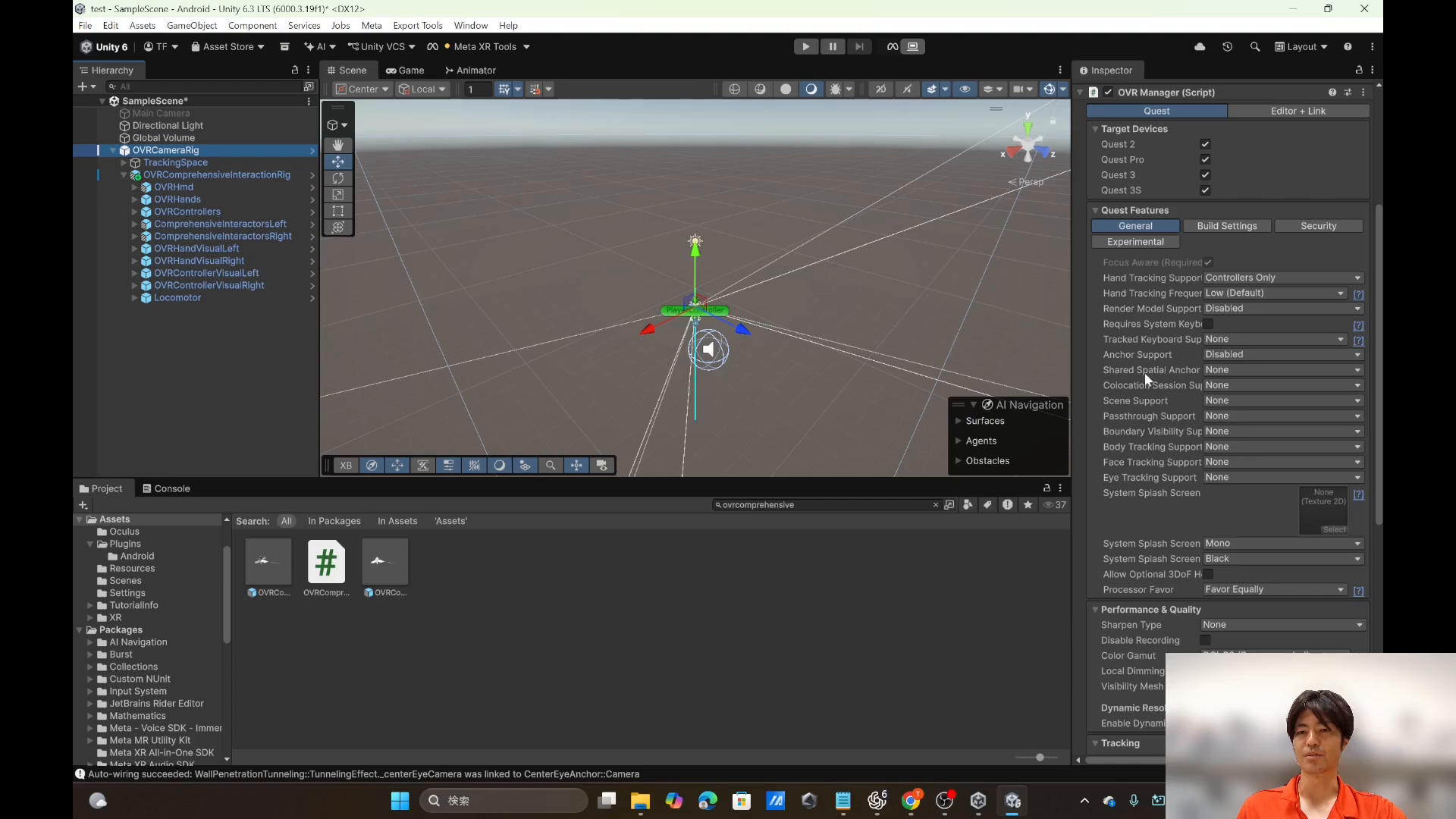Switch to the Animator tab
This screenshot has width=1456, height=819.
(x=470, y=70)
